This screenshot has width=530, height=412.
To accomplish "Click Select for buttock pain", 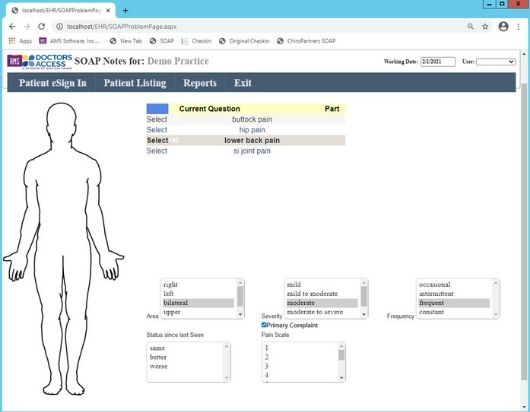I will 157,119.
